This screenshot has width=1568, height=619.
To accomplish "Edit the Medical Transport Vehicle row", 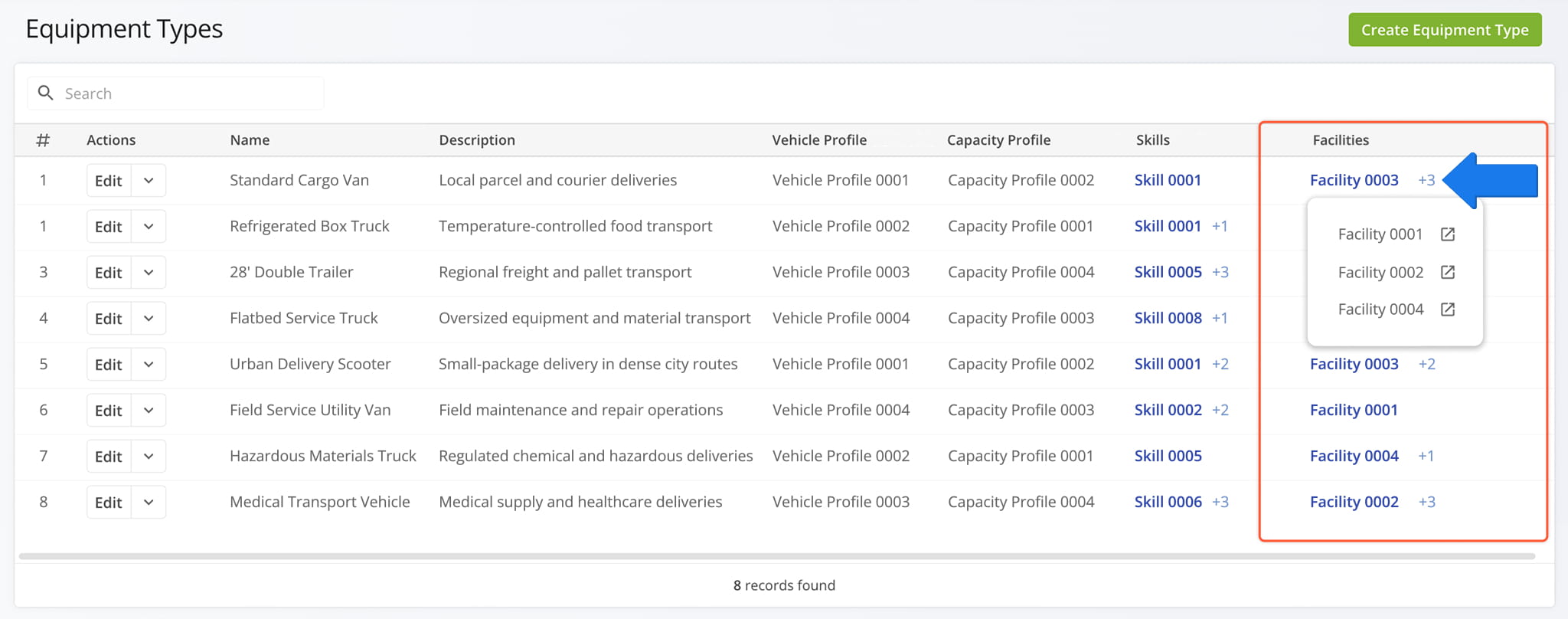I will tap(109, 503).
